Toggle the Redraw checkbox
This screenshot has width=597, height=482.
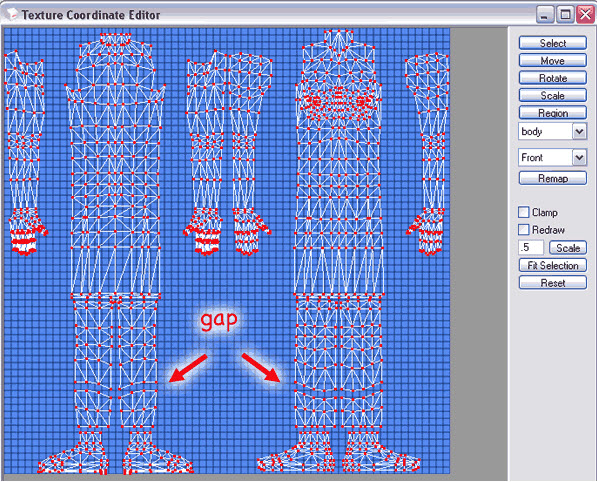click(524, 230)
